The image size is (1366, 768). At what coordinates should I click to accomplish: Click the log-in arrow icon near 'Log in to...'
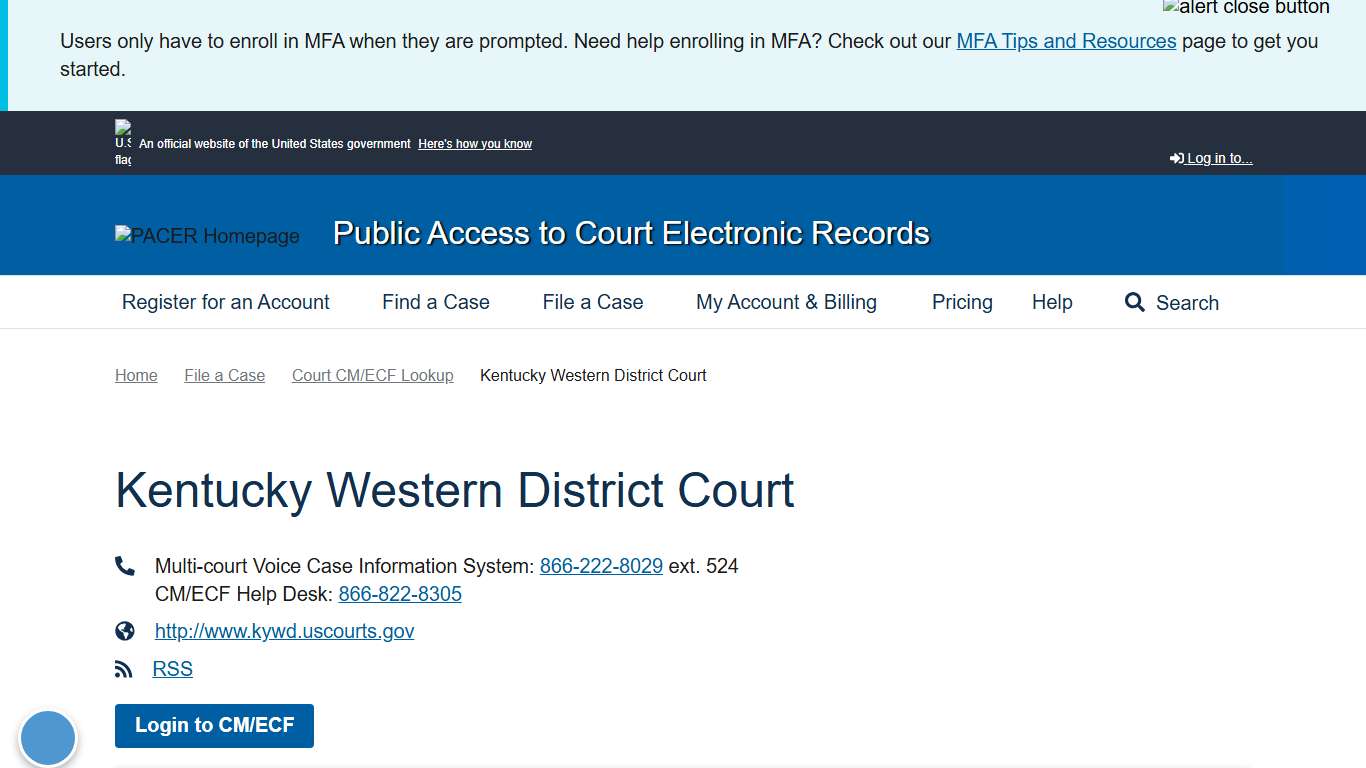(x=1176, y=157)
